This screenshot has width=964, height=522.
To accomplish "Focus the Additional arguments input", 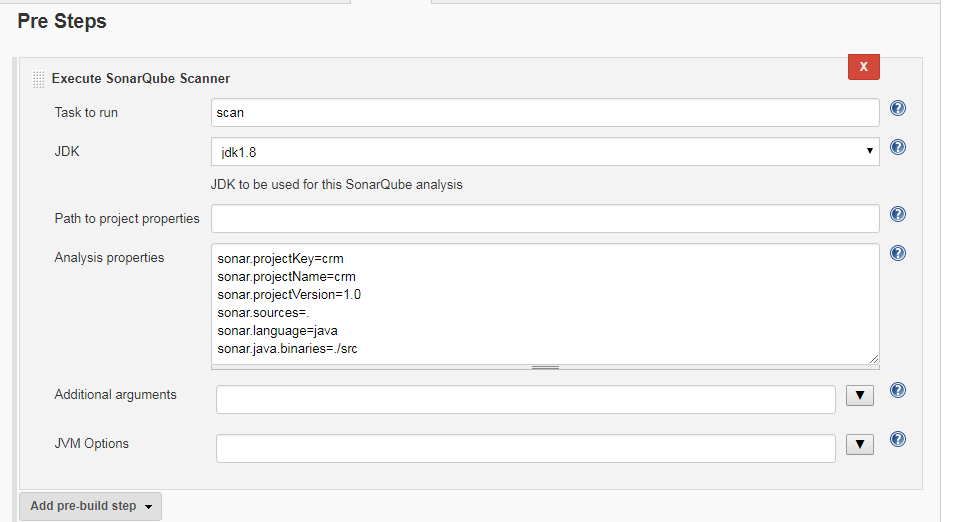I will (526, 400).
